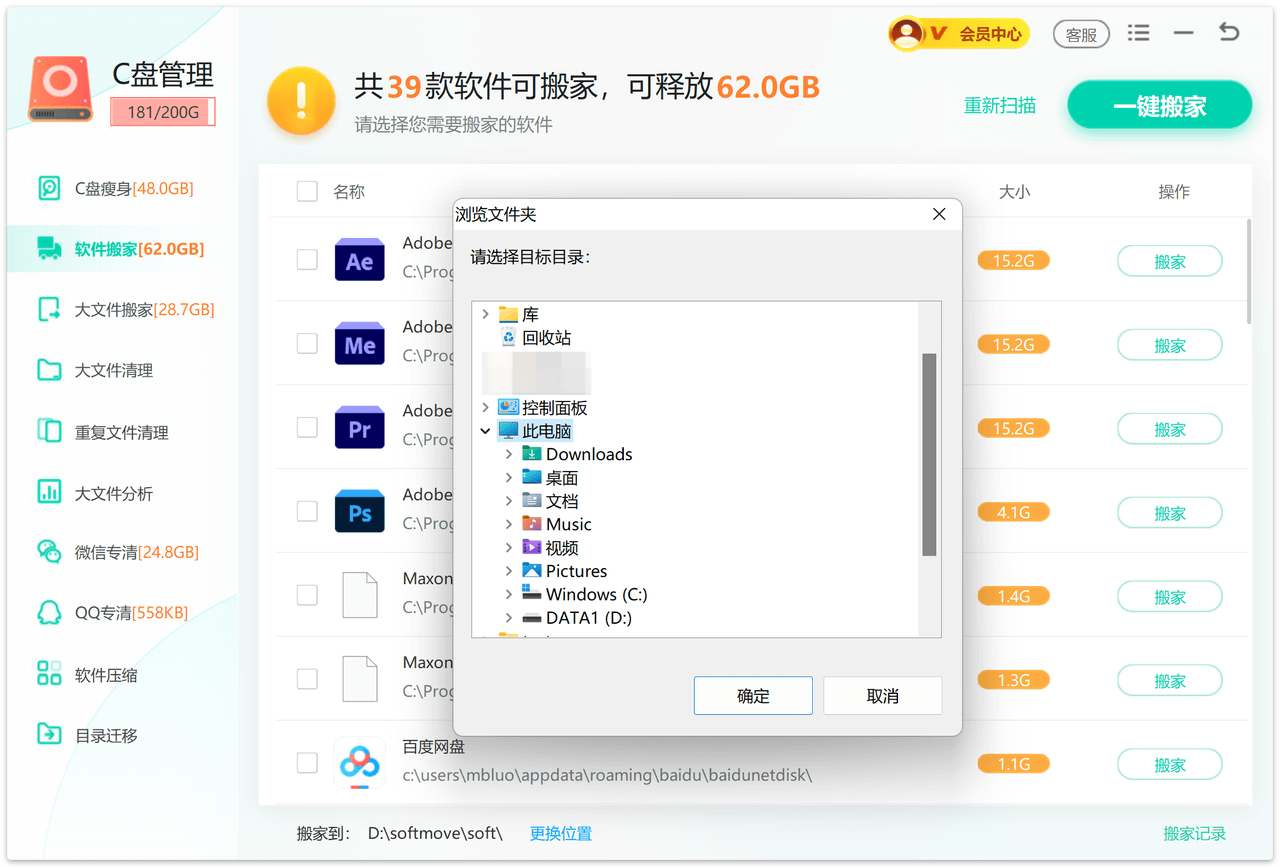Click the 大文件分析 chart icon
Screen dimensions: 1280x867
click(x=49, y=492)
